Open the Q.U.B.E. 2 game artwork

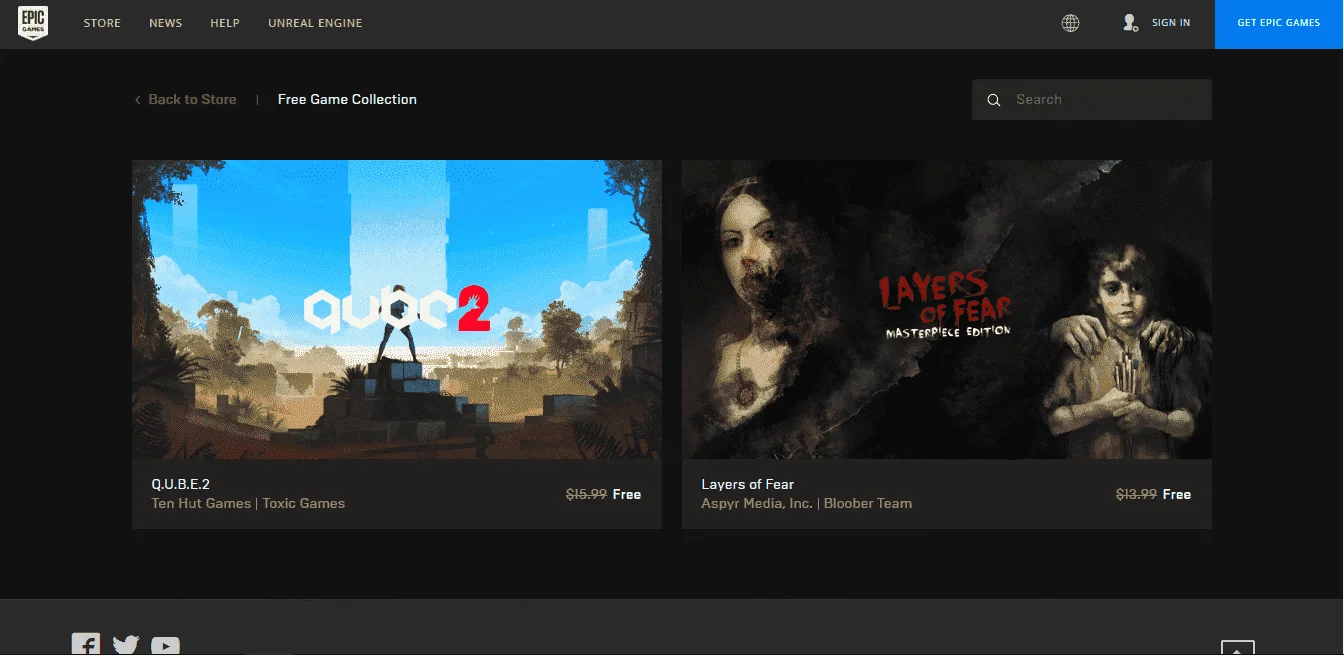coord(397,310)
